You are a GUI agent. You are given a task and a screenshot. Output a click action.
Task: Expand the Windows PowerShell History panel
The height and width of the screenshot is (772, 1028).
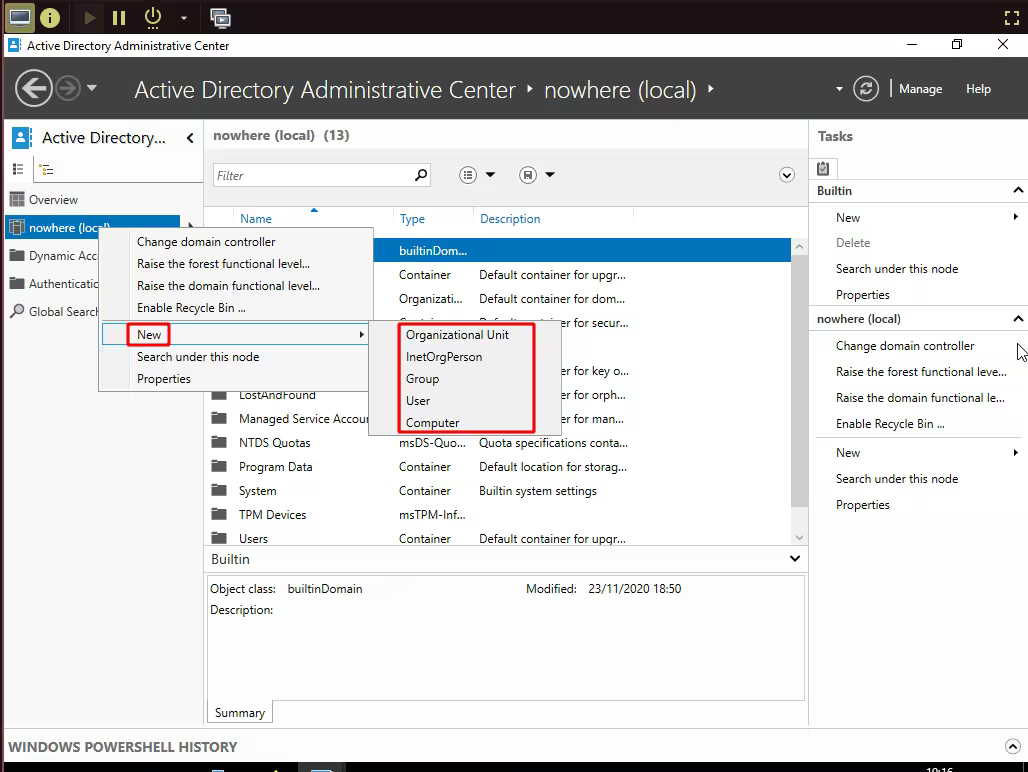click(x=1012, y=746)
